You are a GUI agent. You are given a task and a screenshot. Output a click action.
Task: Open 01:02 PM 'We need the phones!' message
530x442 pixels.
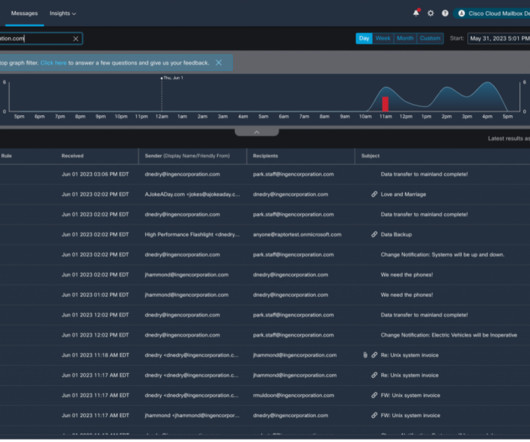[407, 295]
